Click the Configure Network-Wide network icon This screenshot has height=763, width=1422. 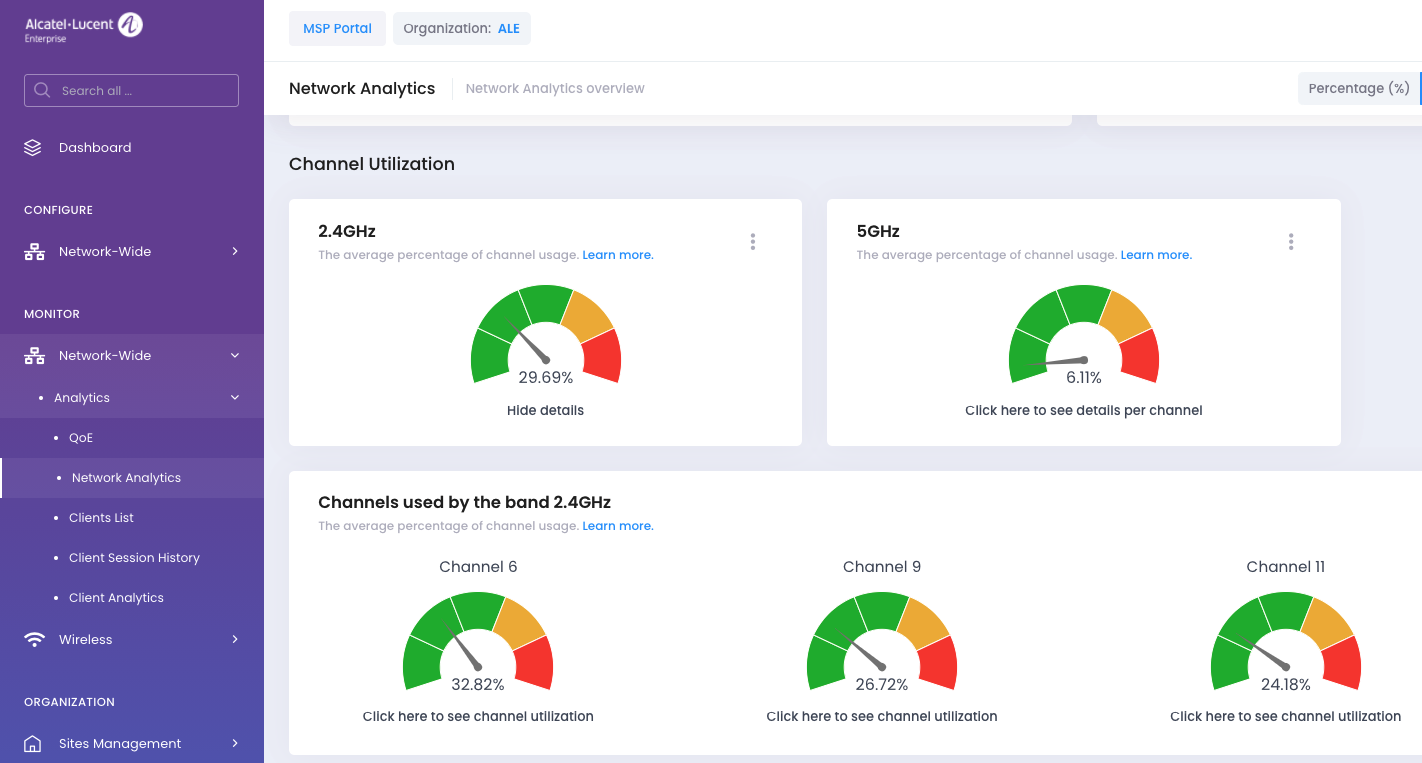click(x=34, y=252)
